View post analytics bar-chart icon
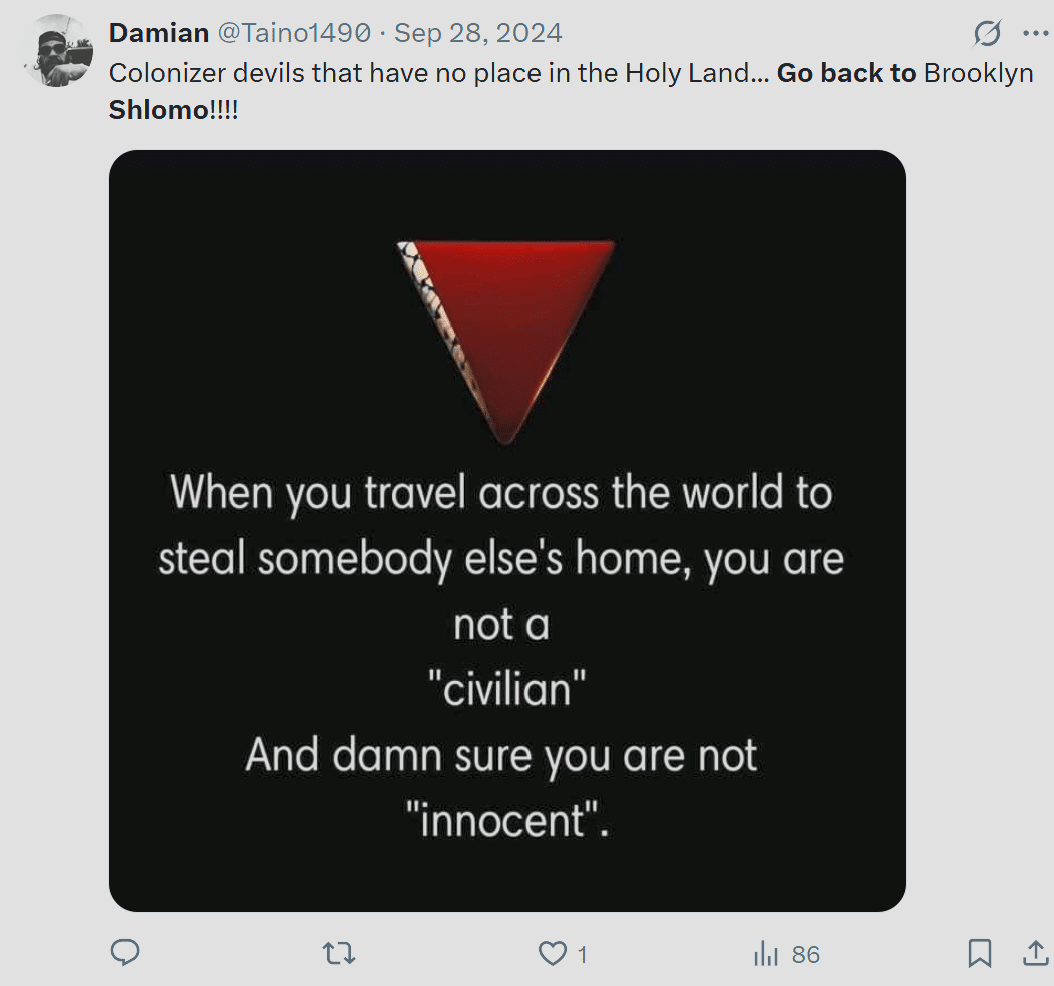Image resolution: width=1054 pixels, height=986 pixels. [766, 954]
